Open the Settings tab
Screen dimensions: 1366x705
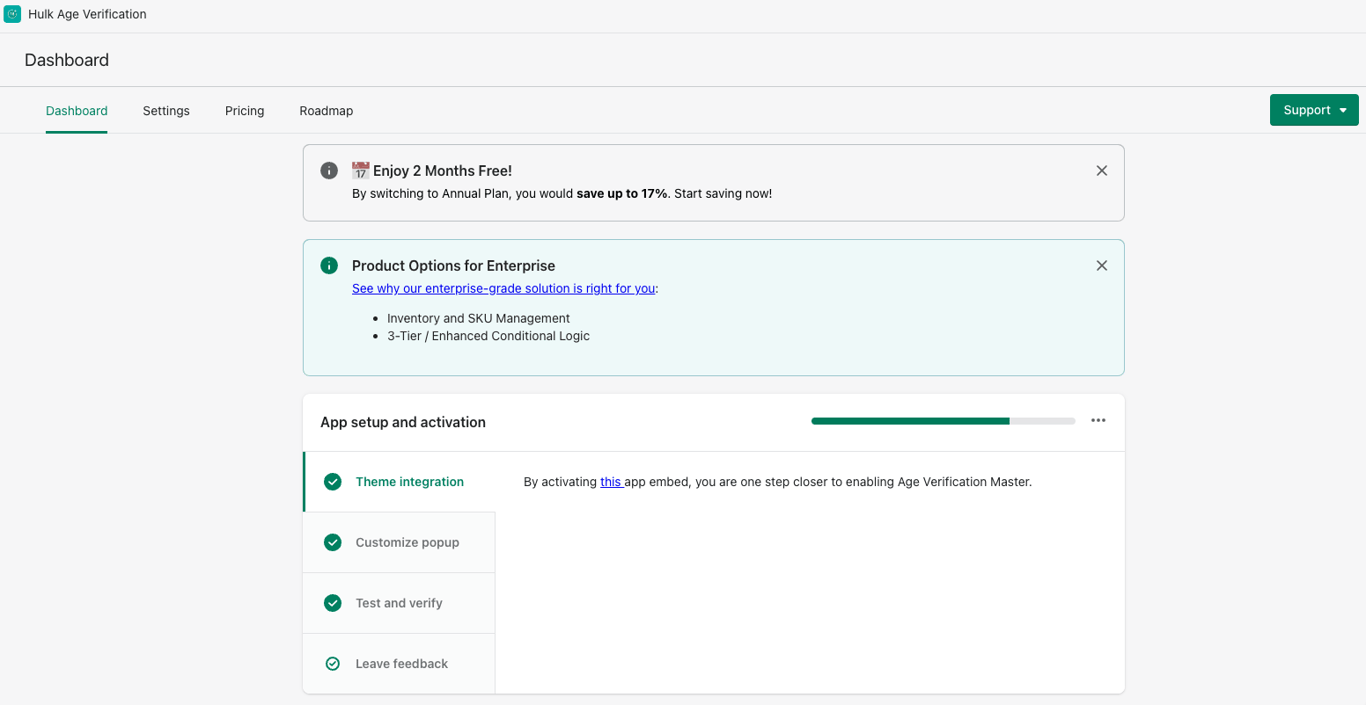pyautogui.click(x=166, y=111)
